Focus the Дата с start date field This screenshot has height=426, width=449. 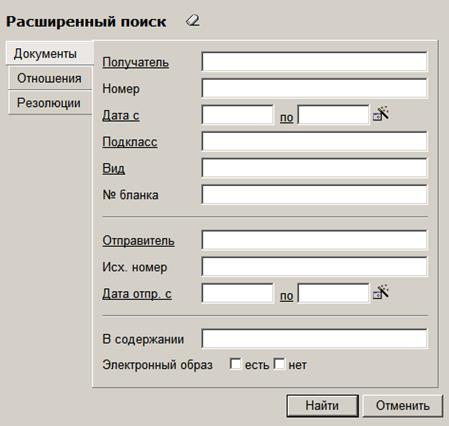pyautogui.click(x=237, y=115)
